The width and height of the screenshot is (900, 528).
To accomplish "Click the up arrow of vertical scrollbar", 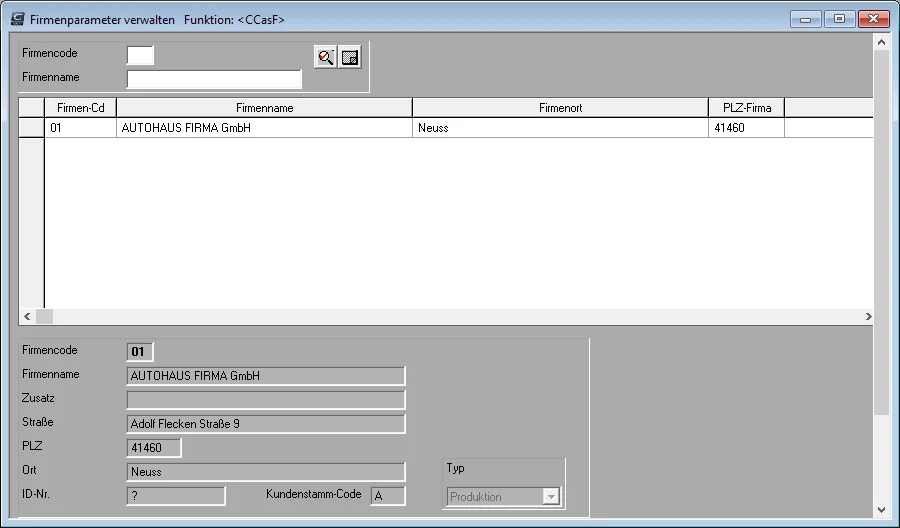I will 882,41.
